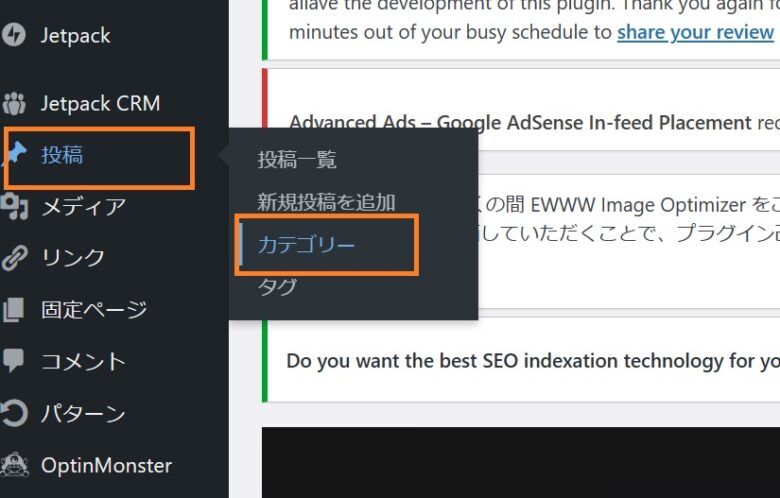The width and height of the screenshot is (780, 498).
Task: Select the リンク menu label
Action: click(73, 258)
